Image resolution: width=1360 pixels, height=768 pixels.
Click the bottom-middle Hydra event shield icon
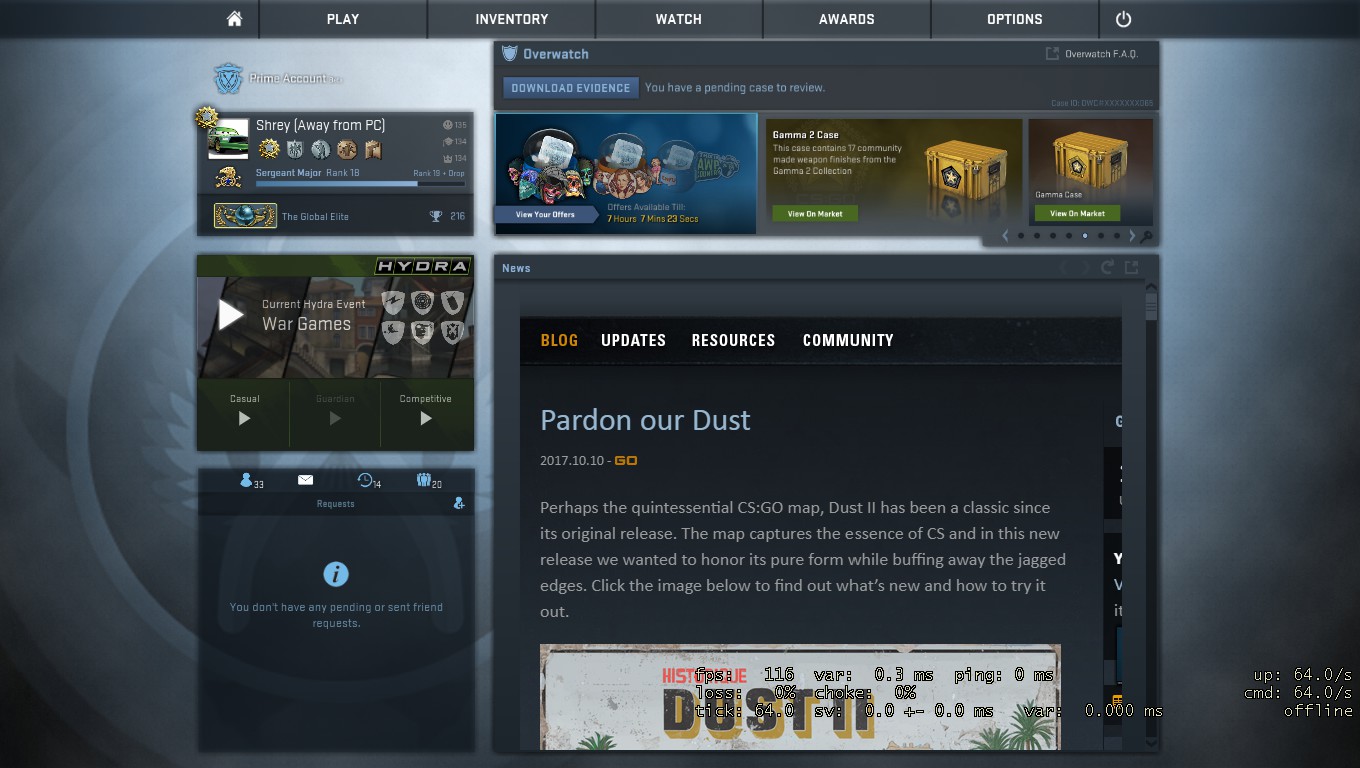point(423,332)
